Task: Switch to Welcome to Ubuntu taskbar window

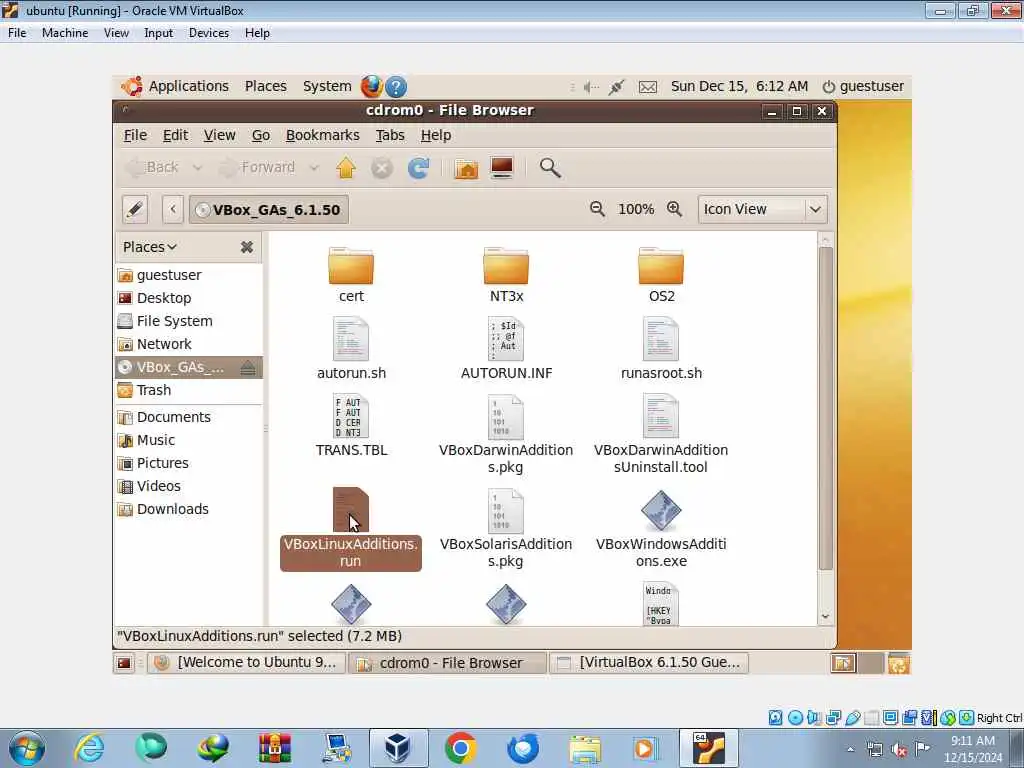Action: pyautogui.click(x=248, y=663)
